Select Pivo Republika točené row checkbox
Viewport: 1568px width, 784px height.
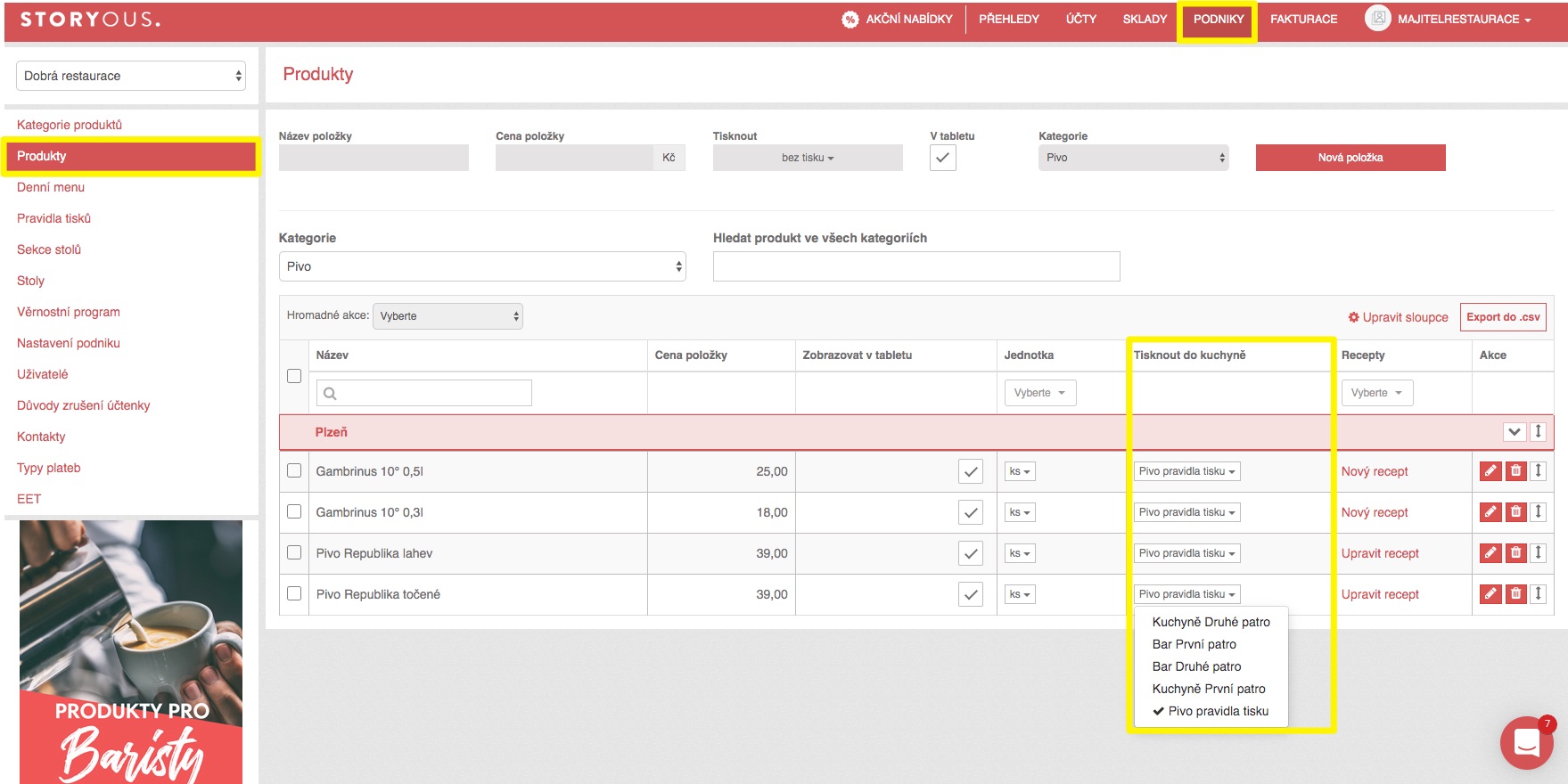pos(294,593)
